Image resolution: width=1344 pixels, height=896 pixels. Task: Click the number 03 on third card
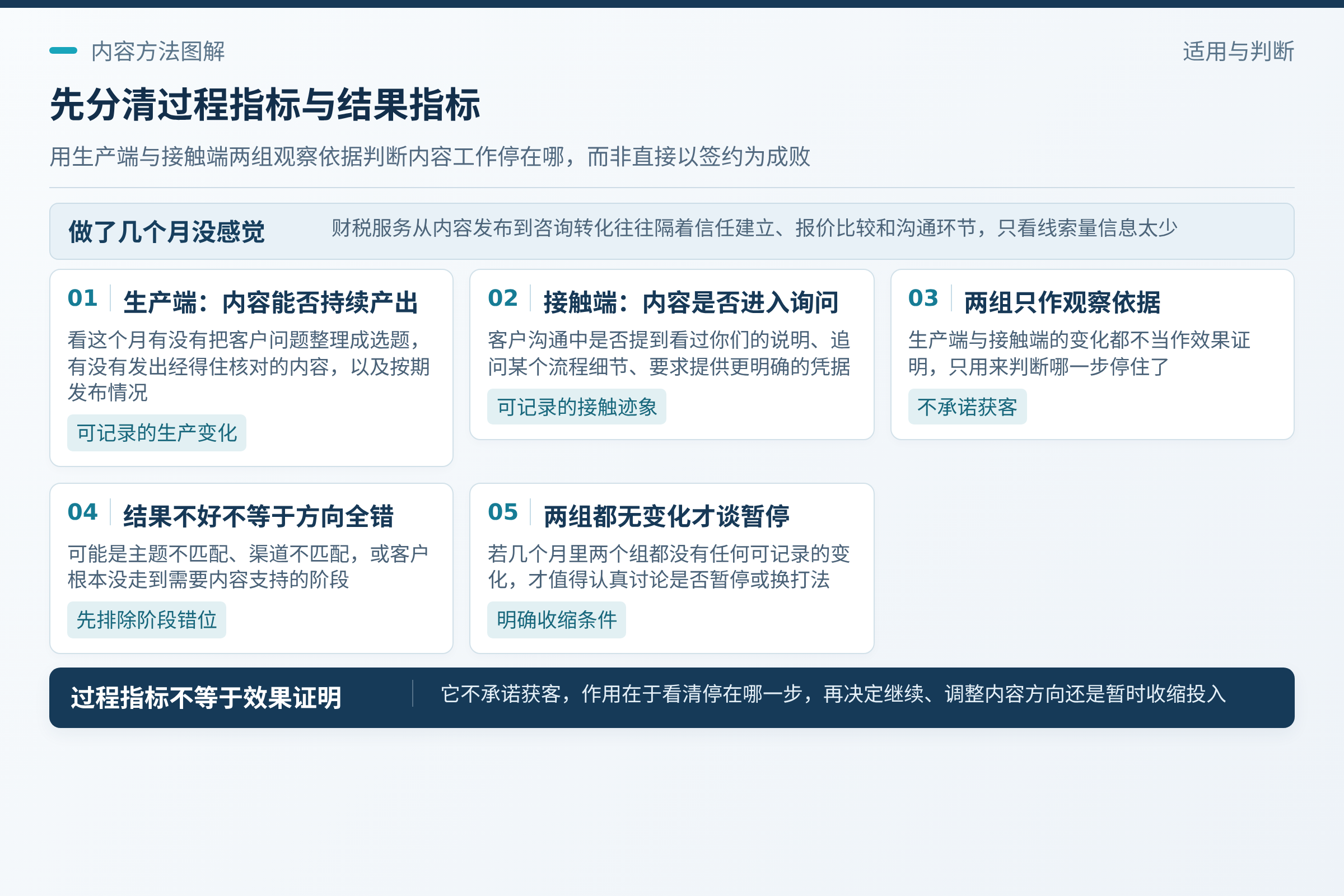pyautogui.click(x=923, y=298)
